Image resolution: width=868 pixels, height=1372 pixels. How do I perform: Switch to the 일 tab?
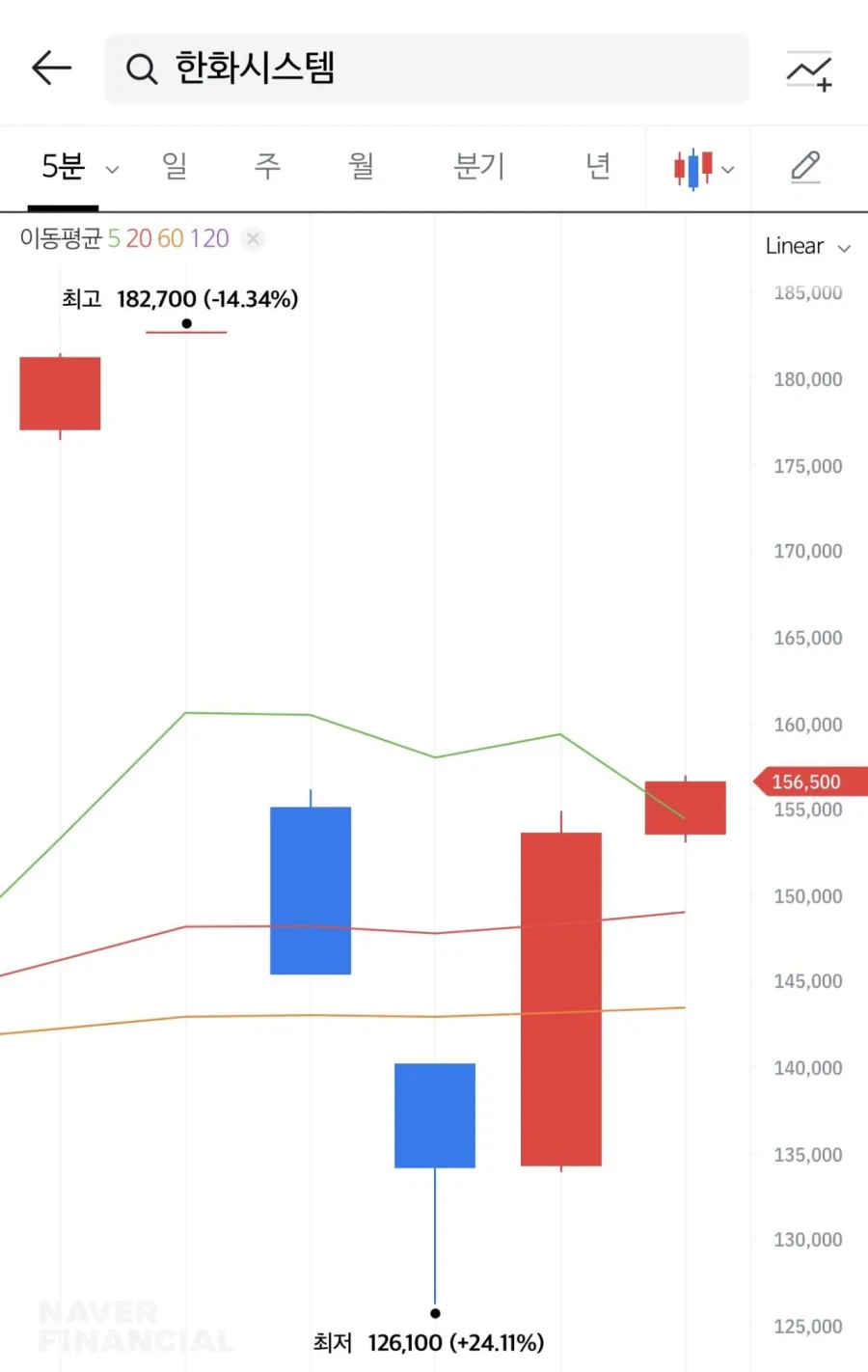coord(175,166)
